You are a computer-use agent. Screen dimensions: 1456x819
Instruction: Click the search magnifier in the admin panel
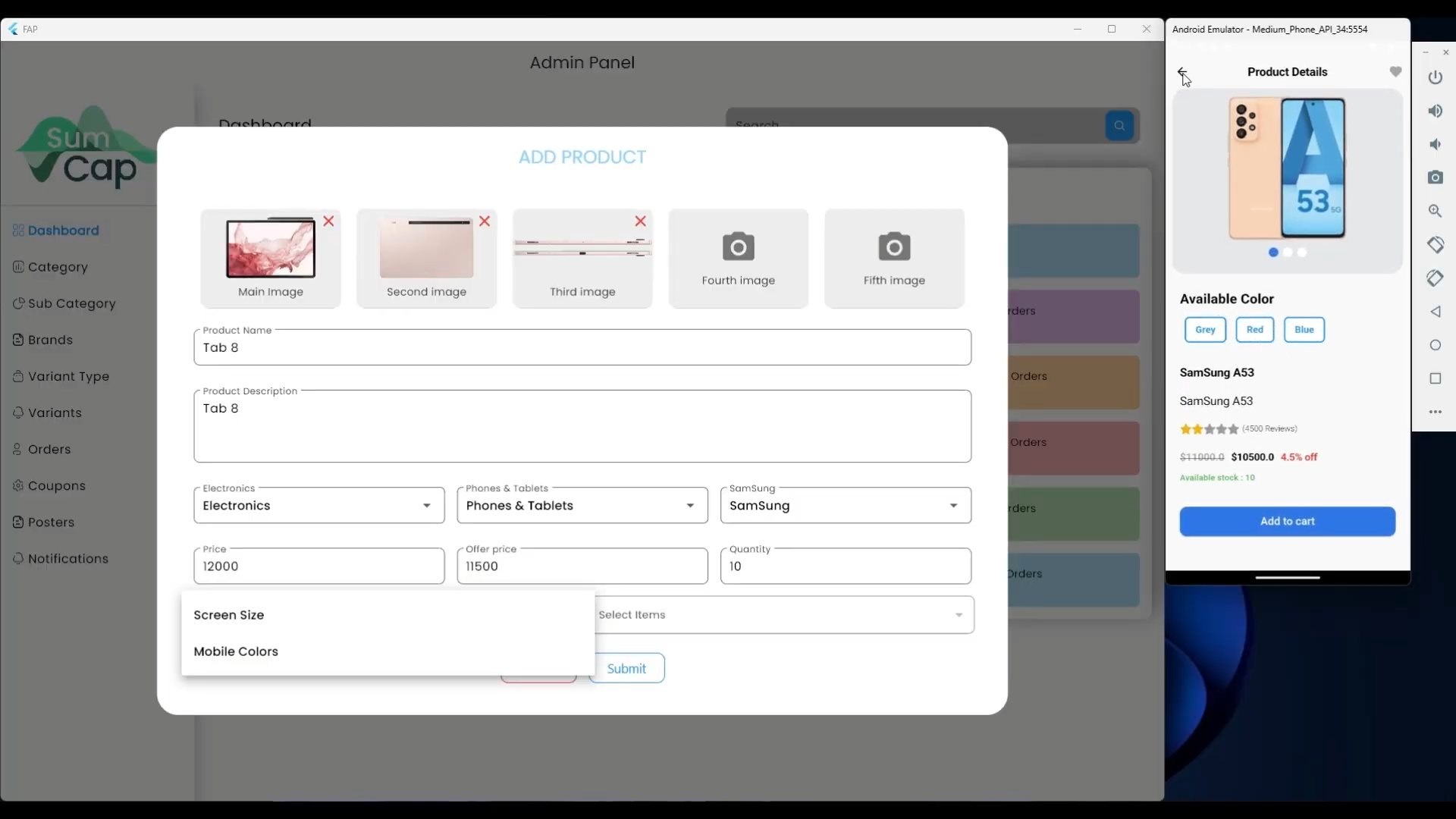[x=1120, y=125]
